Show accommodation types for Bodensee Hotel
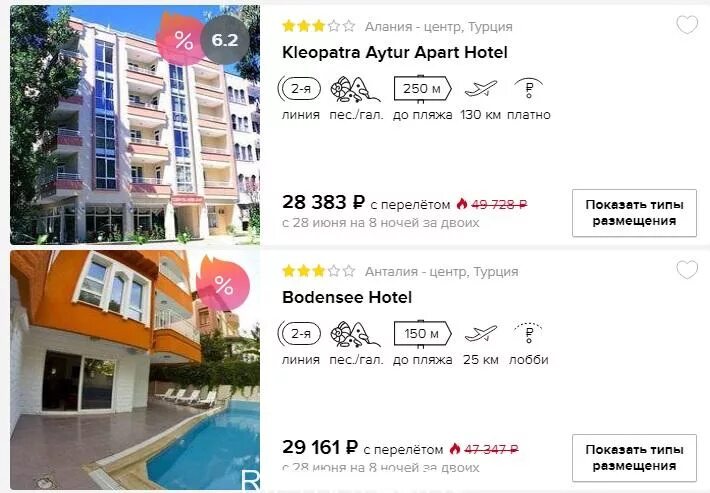 pyautogui.click(x=634, y=458)
